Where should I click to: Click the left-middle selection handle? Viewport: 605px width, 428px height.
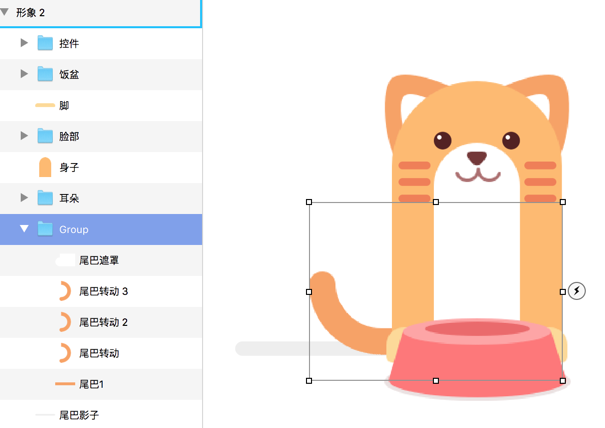pyautogui.click(x=309, y=292)
